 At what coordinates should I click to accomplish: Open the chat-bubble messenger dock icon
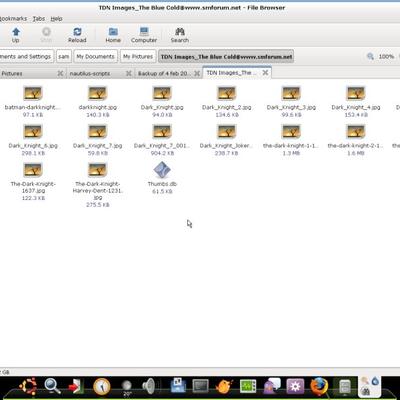(272, 387)
